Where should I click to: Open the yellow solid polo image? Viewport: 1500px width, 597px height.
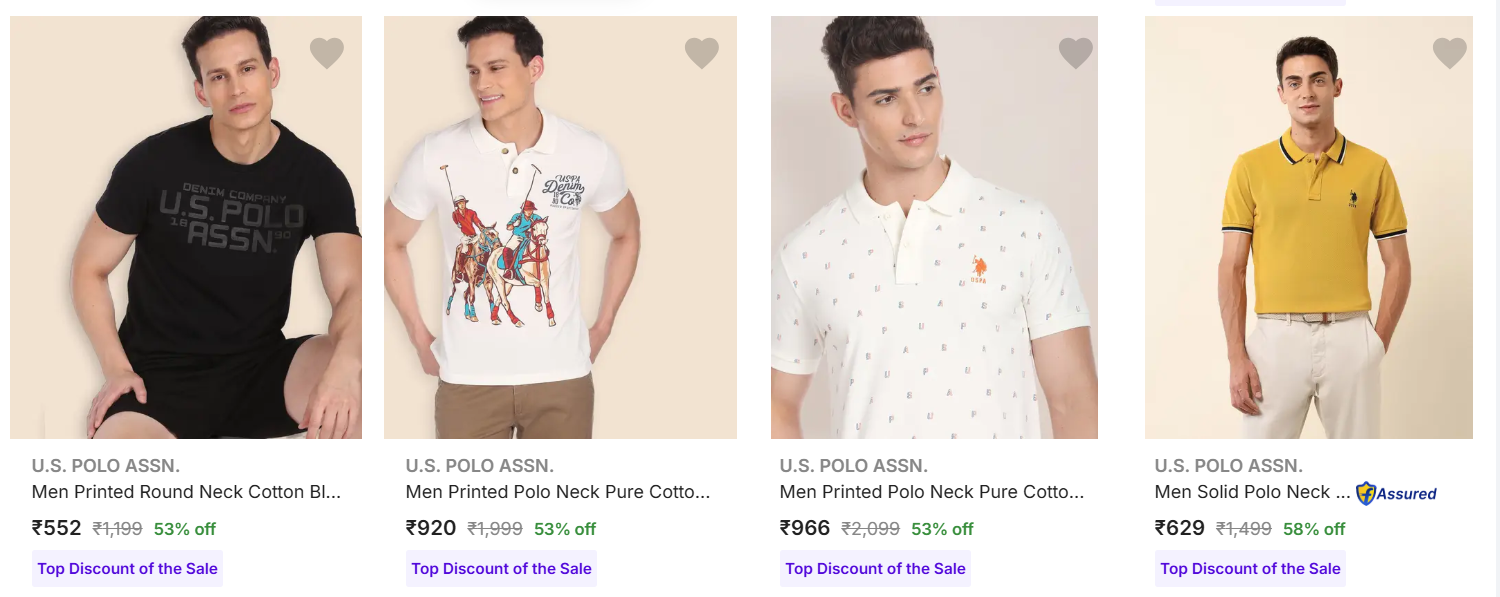pyautogui.click(x=1308, y=228)
